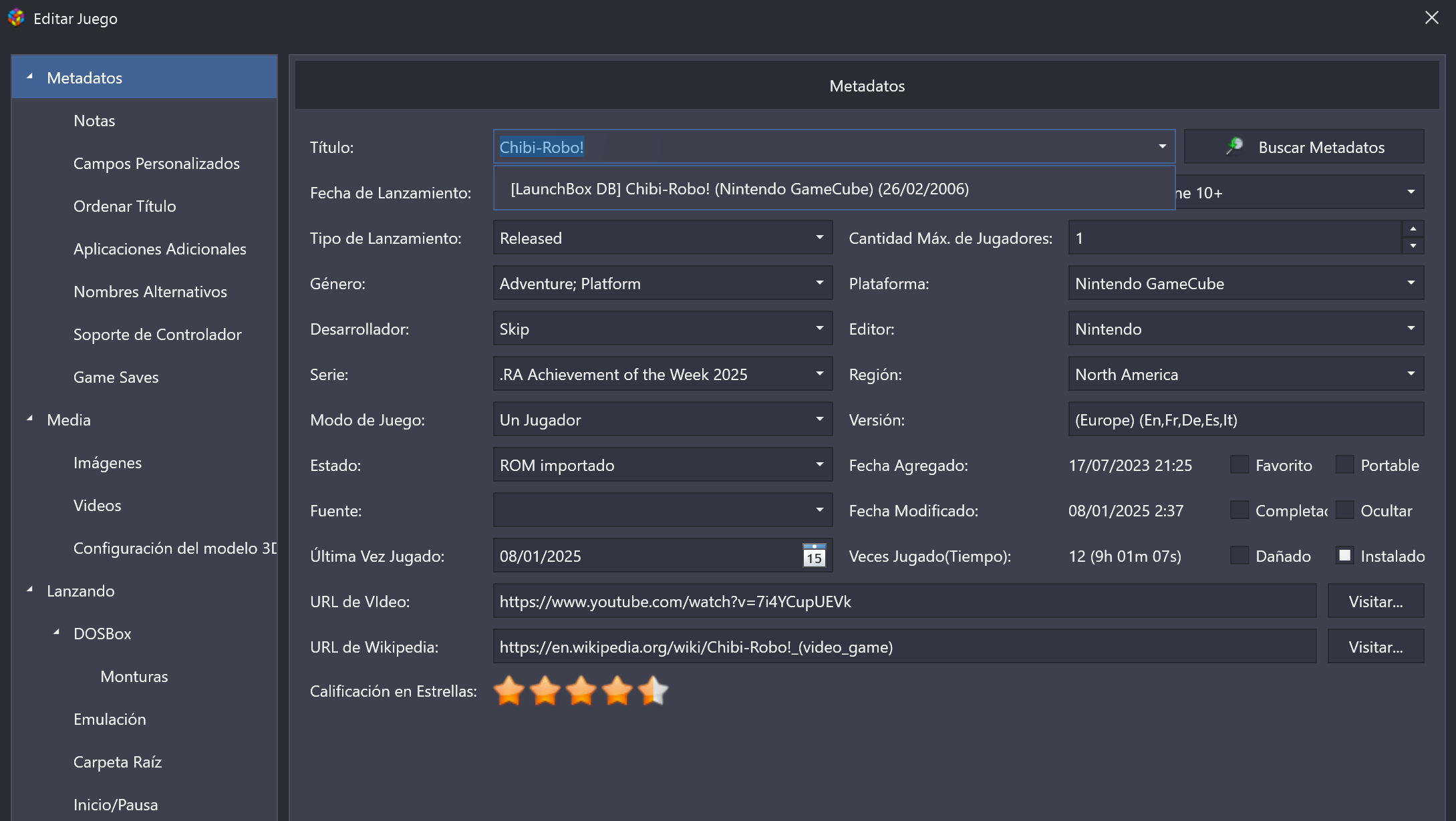The width and height of the screenshot is (1456, 821).
Task: Open the Plataforma dropdown
Action: pyautogui.click(x=1411, y=283)
